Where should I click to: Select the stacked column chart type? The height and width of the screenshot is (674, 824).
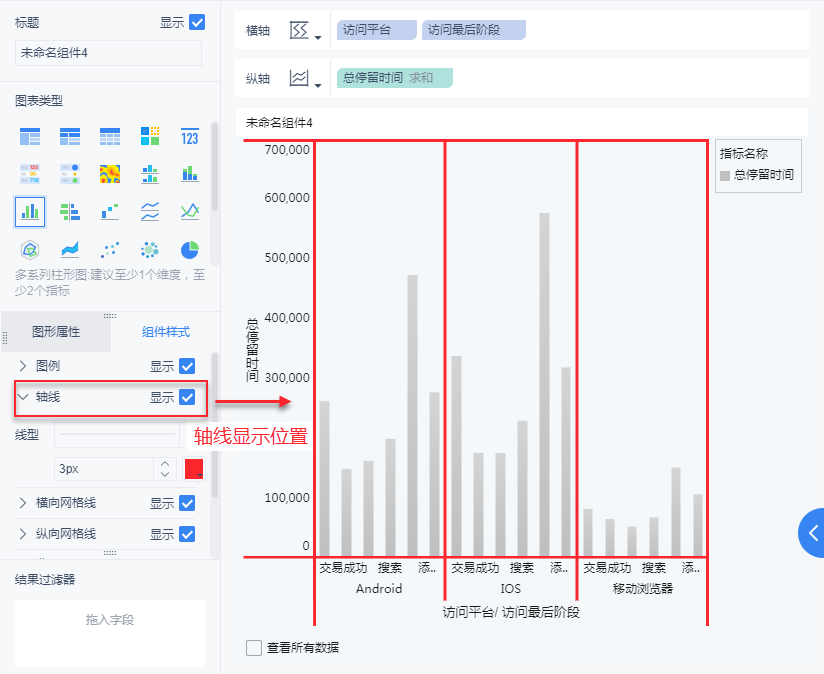tap(190, 174)
